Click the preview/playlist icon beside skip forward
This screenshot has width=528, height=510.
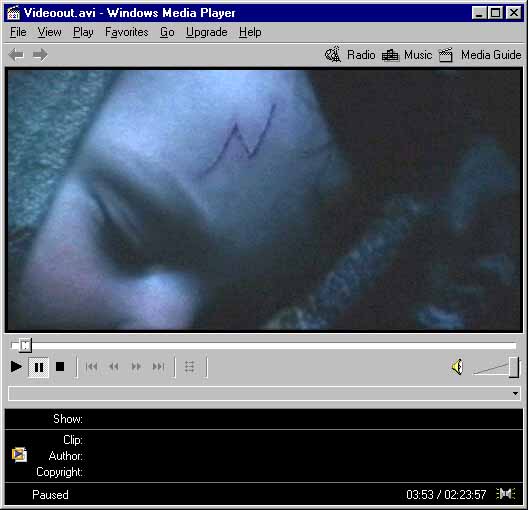(x=190, y=367)
